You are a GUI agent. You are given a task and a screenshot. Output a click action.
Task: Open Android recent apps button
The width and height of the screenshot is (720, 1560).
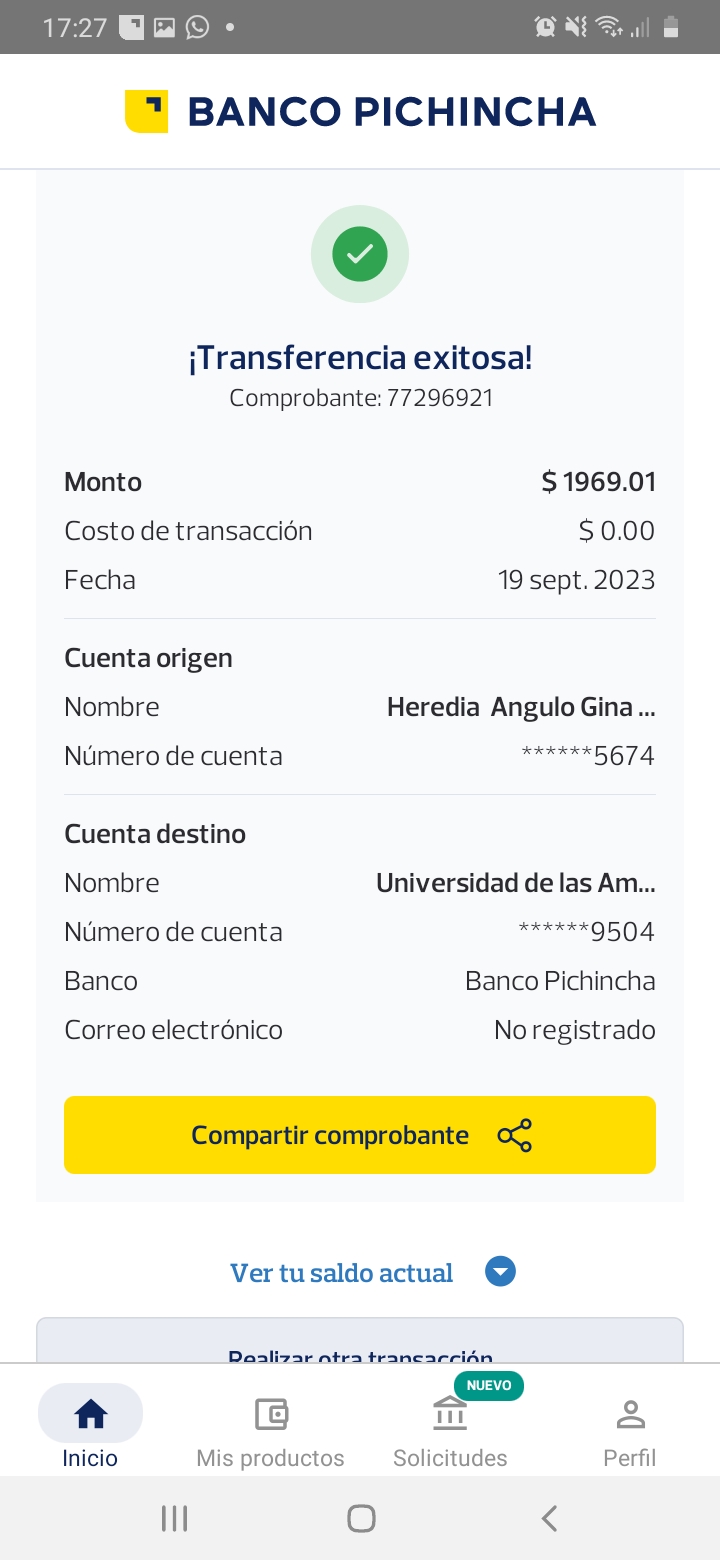tap(174, 1519)
